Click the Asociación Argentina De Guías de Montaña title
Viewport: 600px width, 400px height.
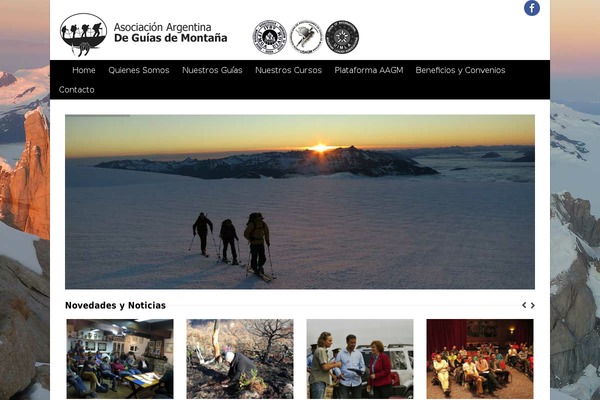point(170,33)
